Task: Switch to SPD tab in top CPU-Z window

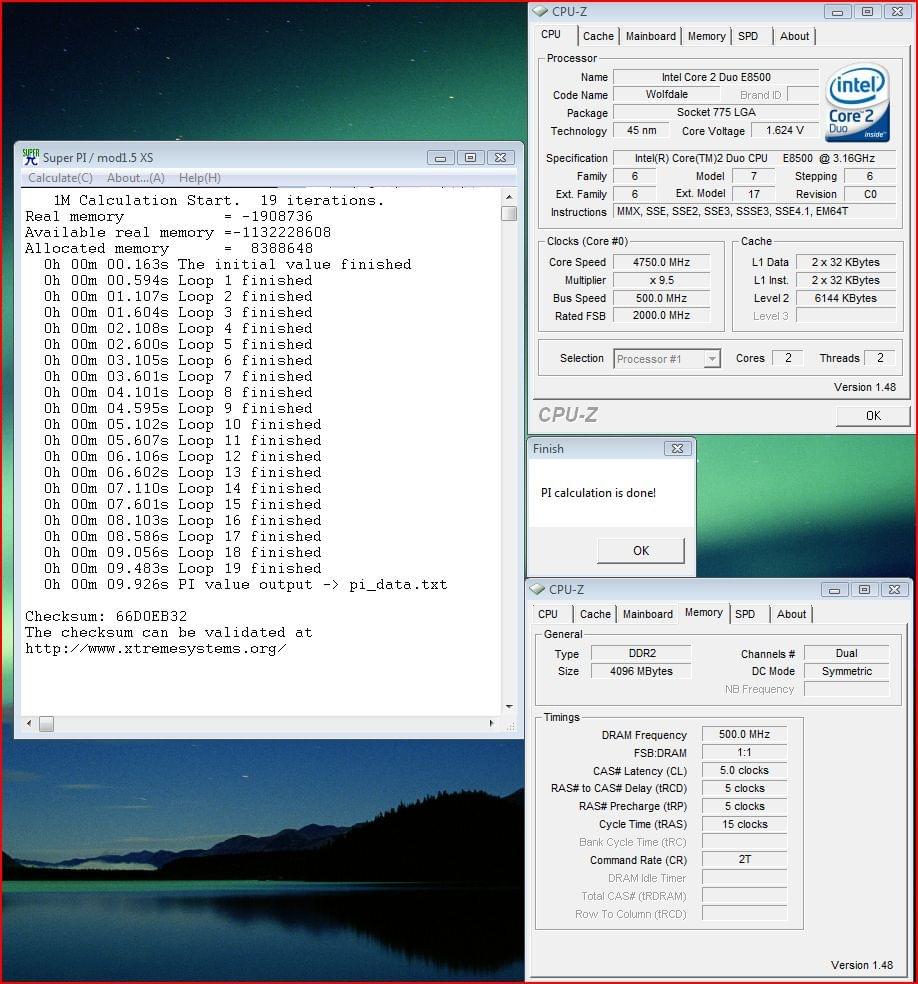Action: (748, 36)
